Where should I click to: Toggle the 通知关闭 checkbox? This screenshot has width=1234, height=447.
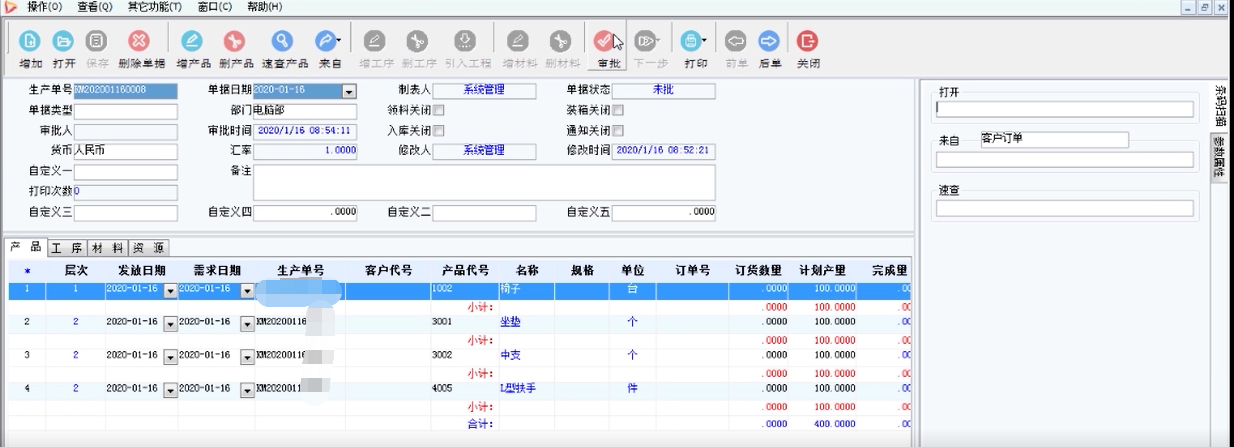[618, 131]
